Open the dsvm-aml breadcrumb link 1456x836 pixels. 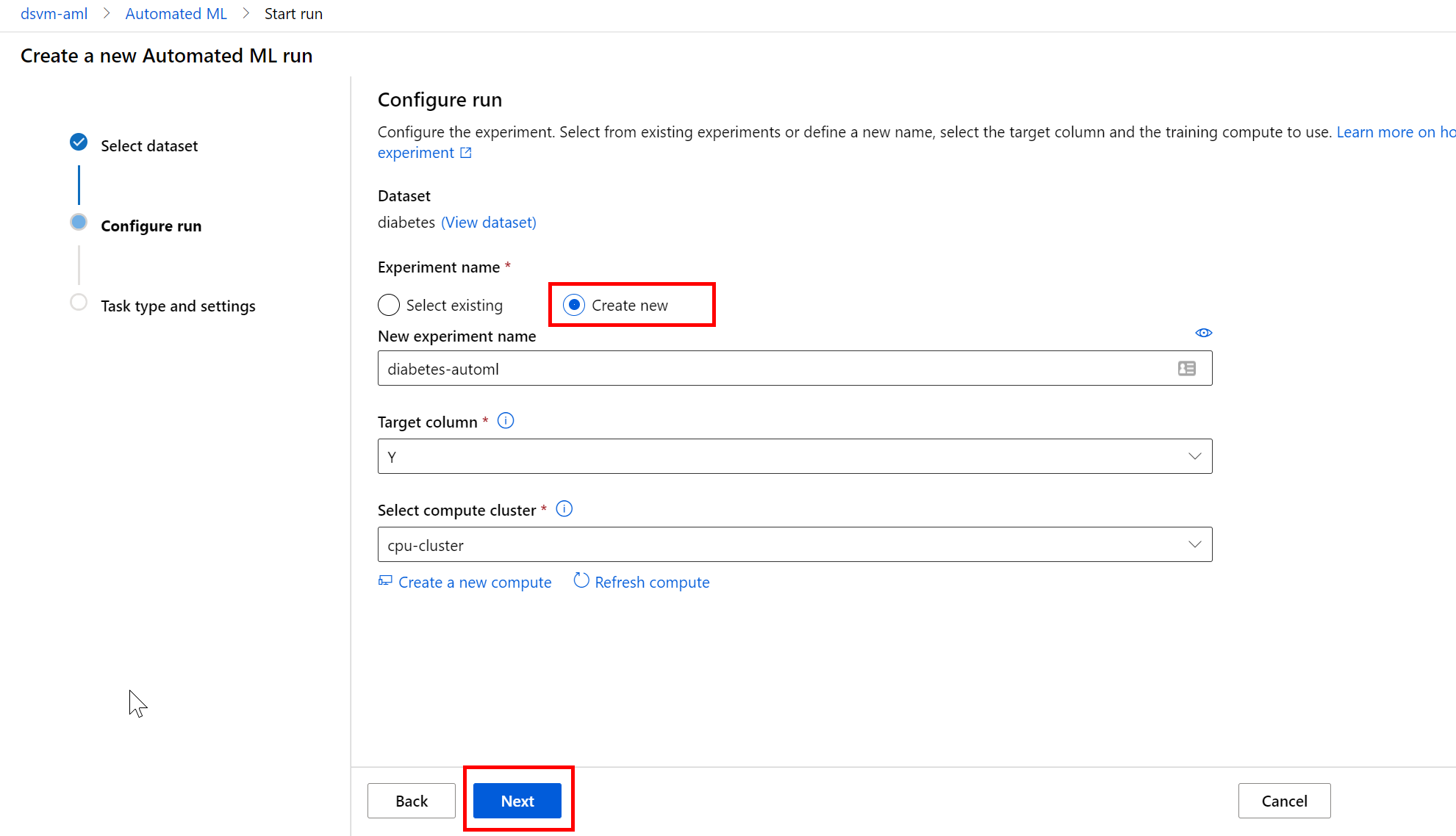click(54, 14)
